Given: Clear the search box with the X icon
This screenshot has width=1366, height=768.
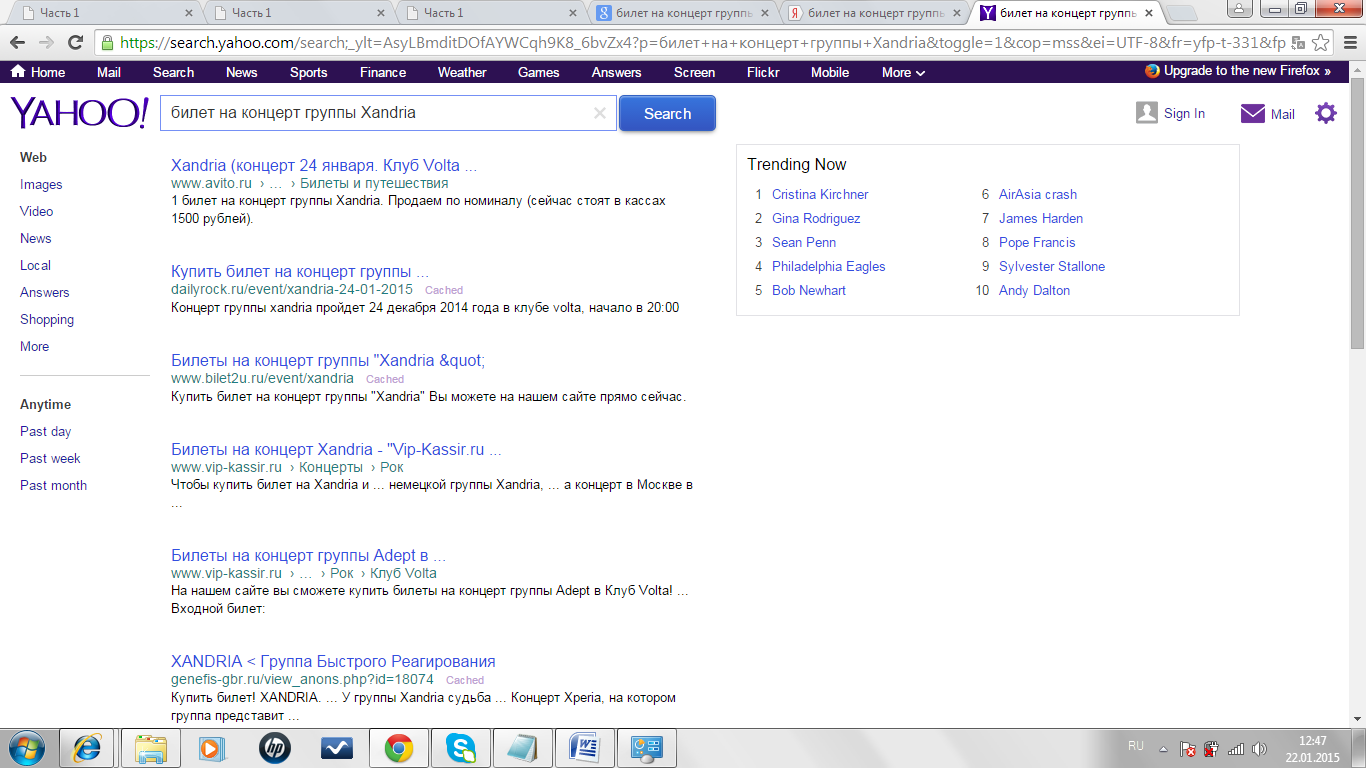Looking at the screenshot, I should pyautogui.click(x=600, y=113).
